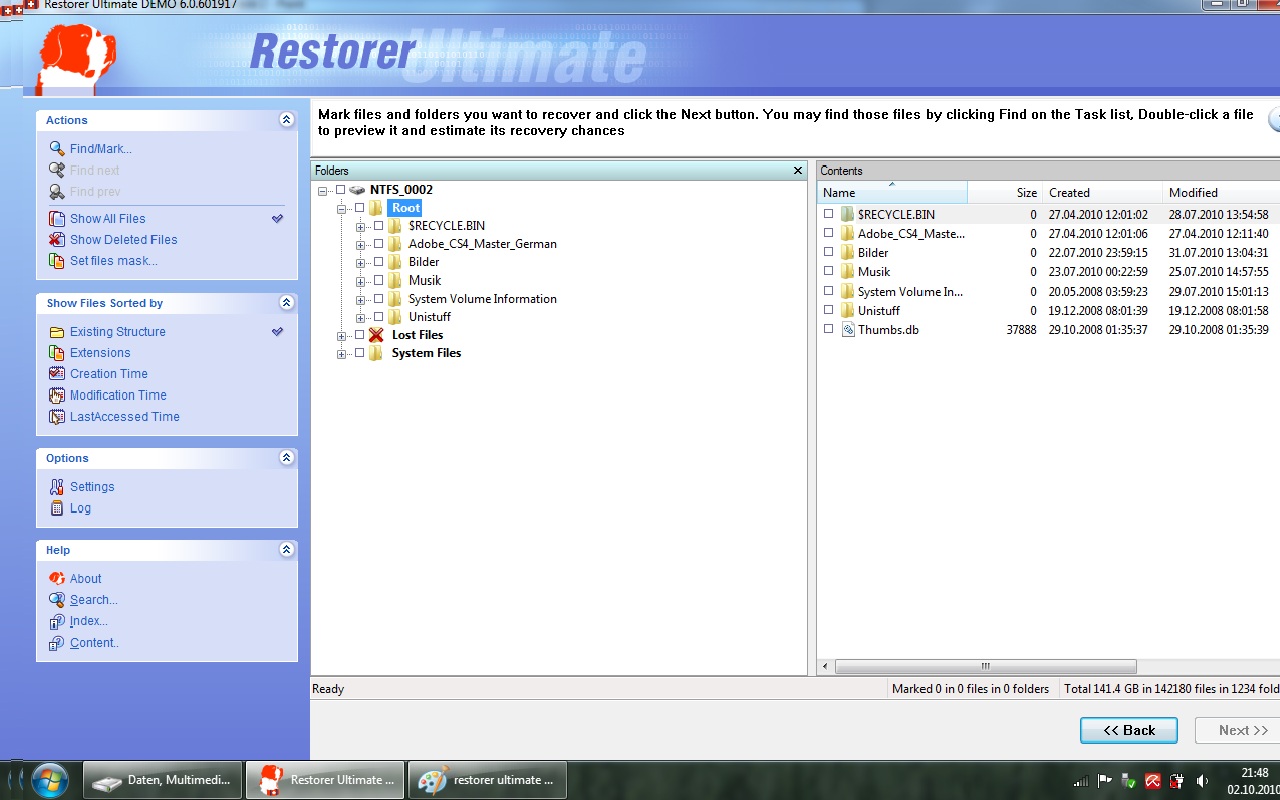
Task: Check the Unistuff checkbox in Folders tree
Action: pyautogui.click(x=378, y=317)
